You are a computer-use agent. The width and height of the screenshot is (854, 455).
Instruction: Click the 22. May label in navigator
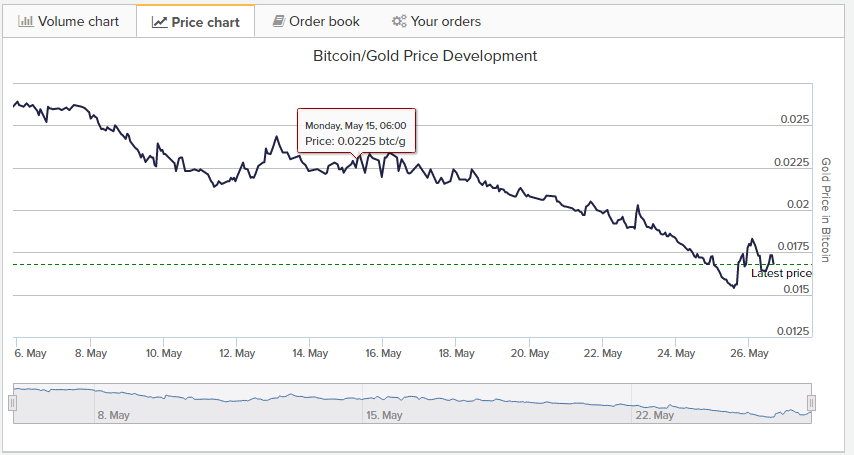[x=655, y=415]
